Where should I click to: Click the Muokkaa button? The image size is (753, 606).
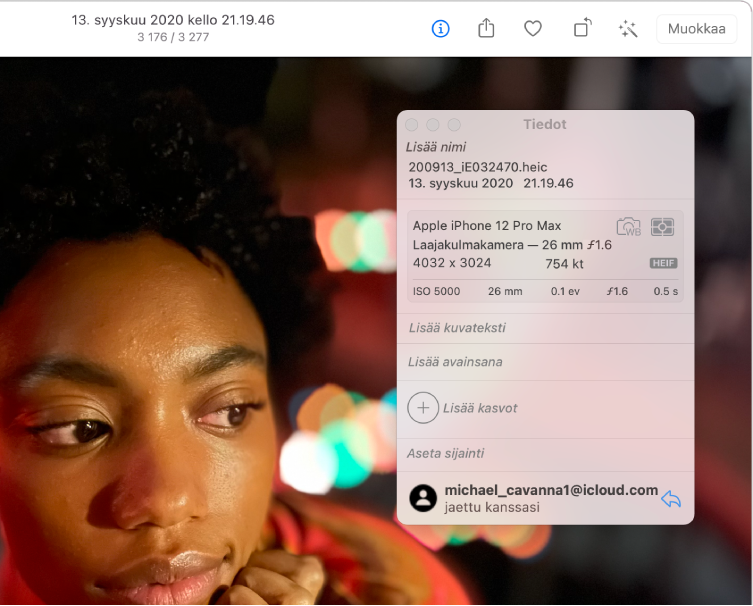tap(696, 29)
